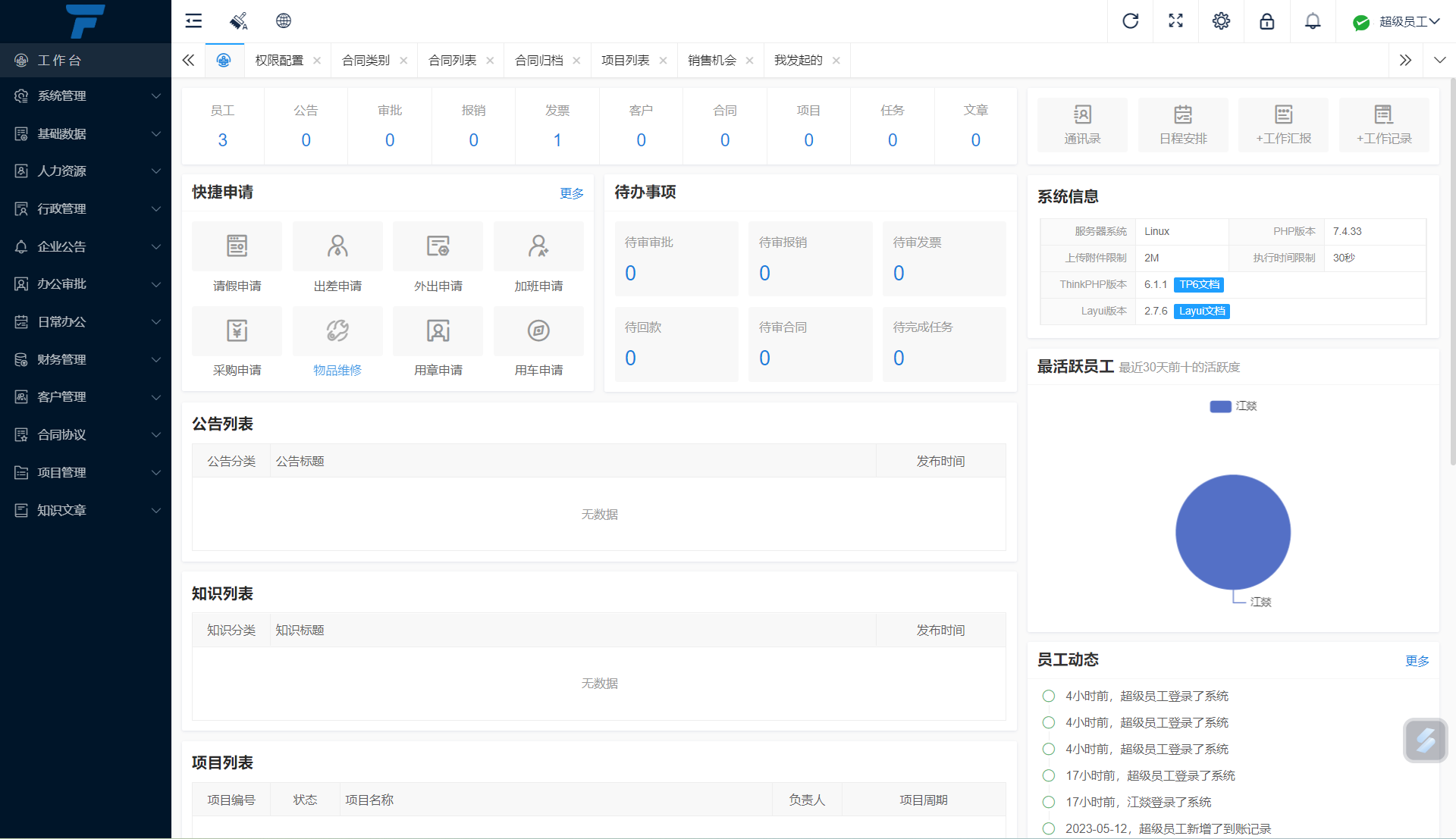
Task: Open the 超级员工 user dropdown
Action: (1397, 22)
